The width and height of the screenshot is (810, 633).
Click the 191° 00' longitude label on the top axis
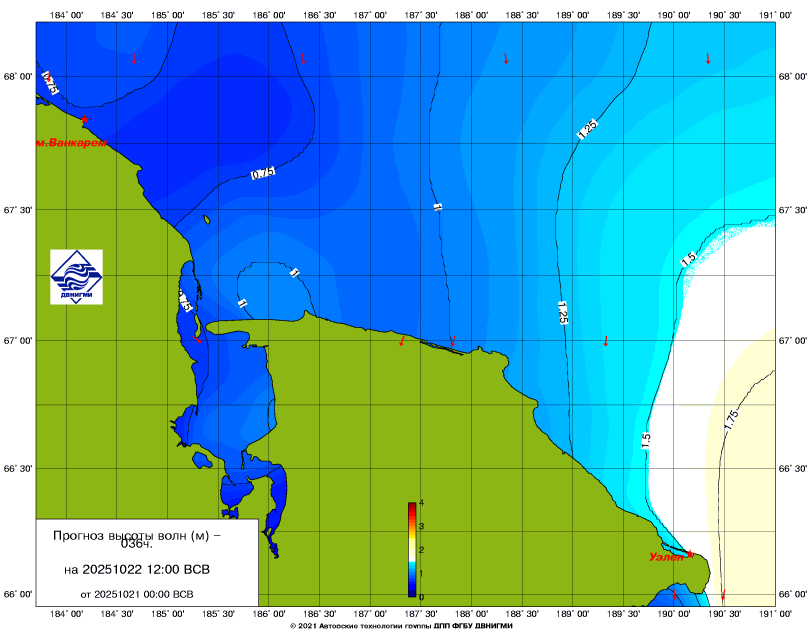coord(775,13)
